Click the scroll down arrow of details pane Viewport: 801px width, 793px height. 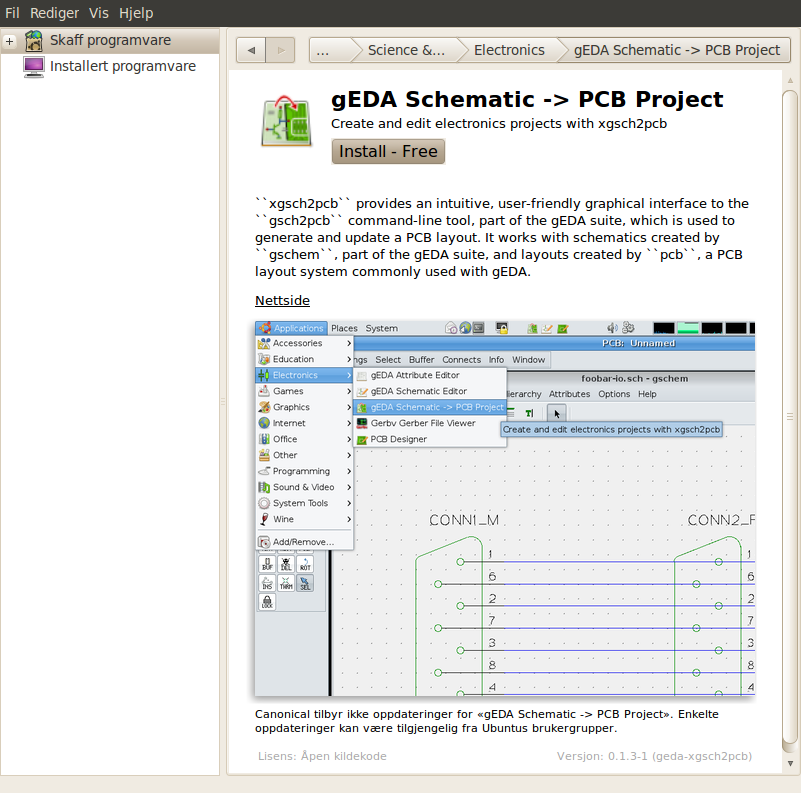click(790, 763)
